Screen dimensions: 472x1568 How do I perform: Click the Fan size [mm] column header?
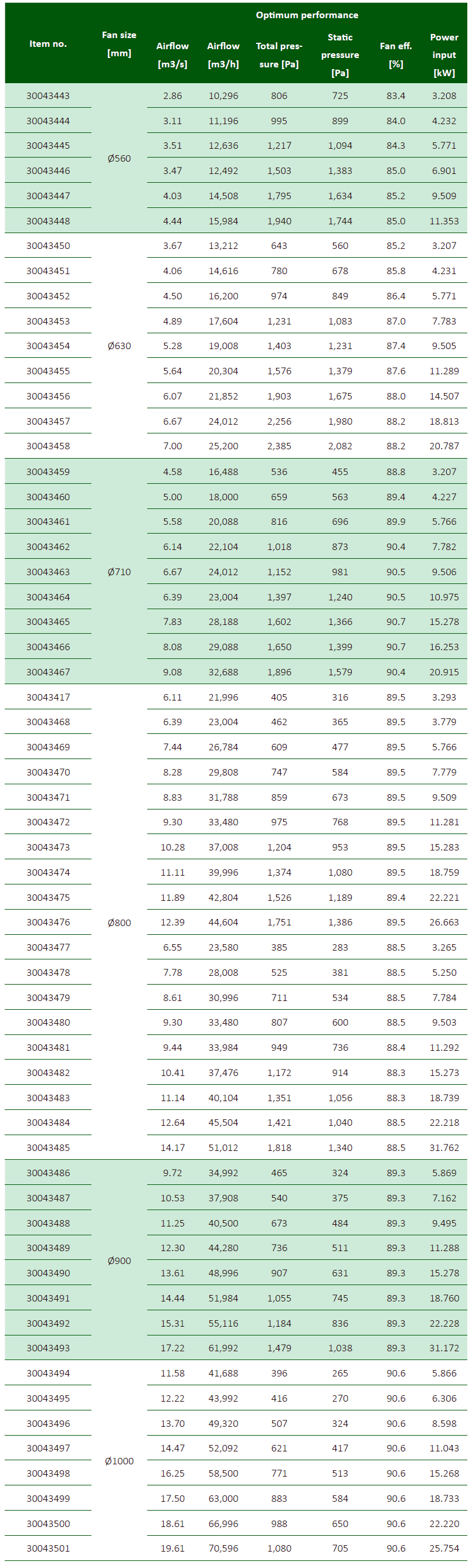pos(119,44)
